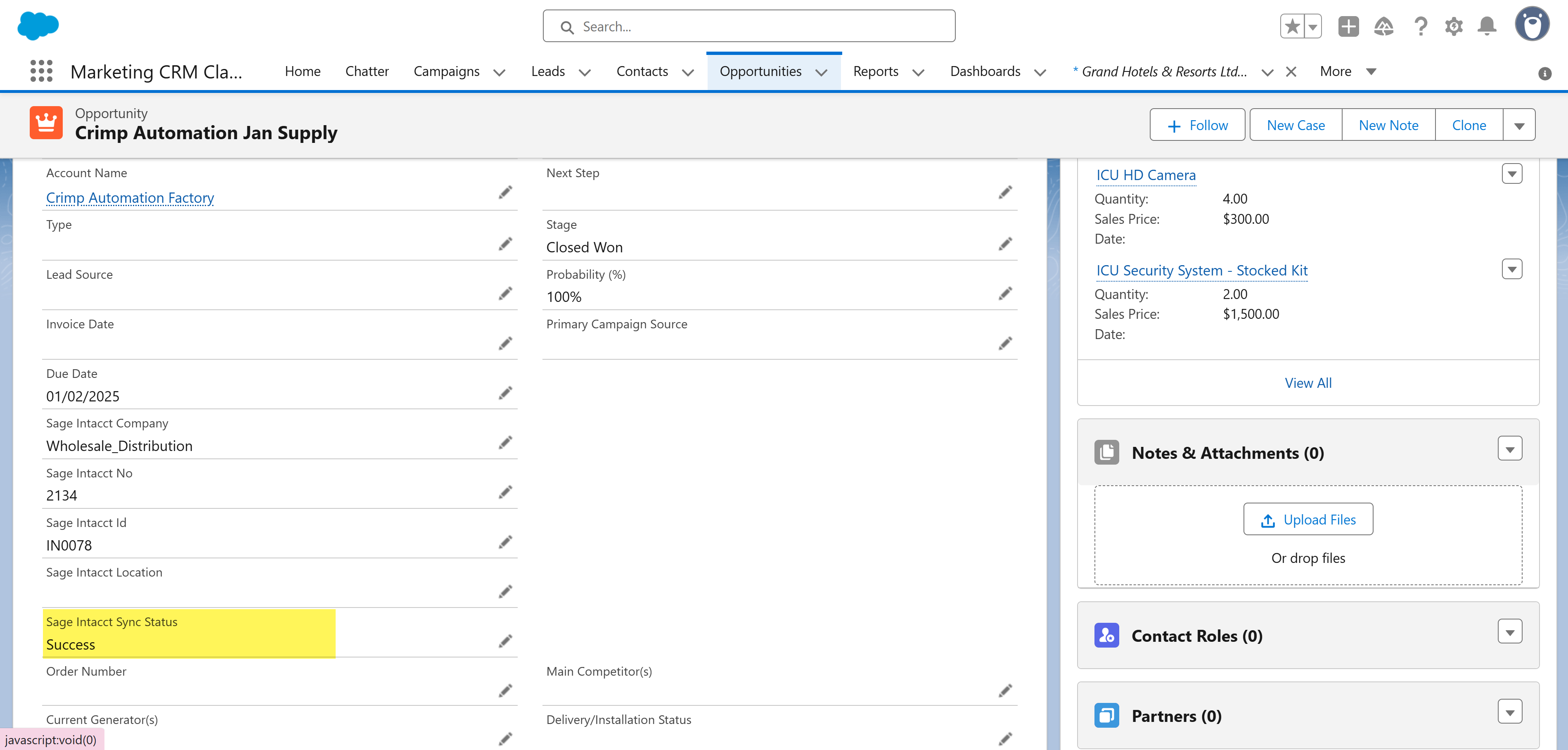Switch to the Contacts tab
Screen dimensions: 1568x750
[x=642, y=71]
